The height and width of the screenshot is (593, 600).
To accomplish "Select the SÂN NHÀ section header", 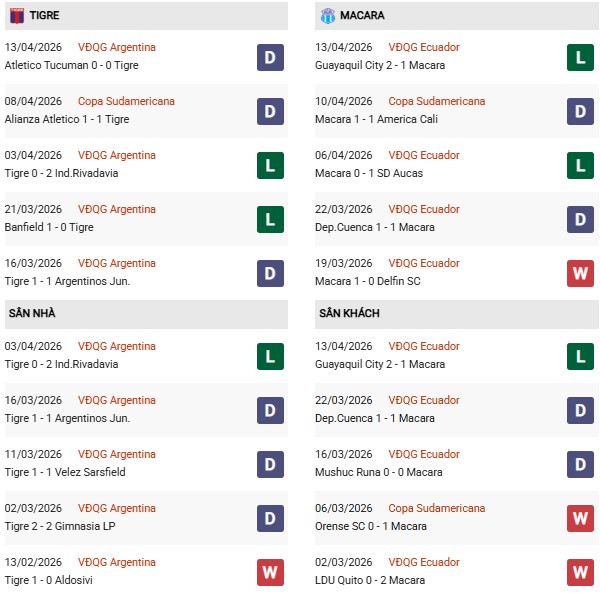I will tap(32, 313).
